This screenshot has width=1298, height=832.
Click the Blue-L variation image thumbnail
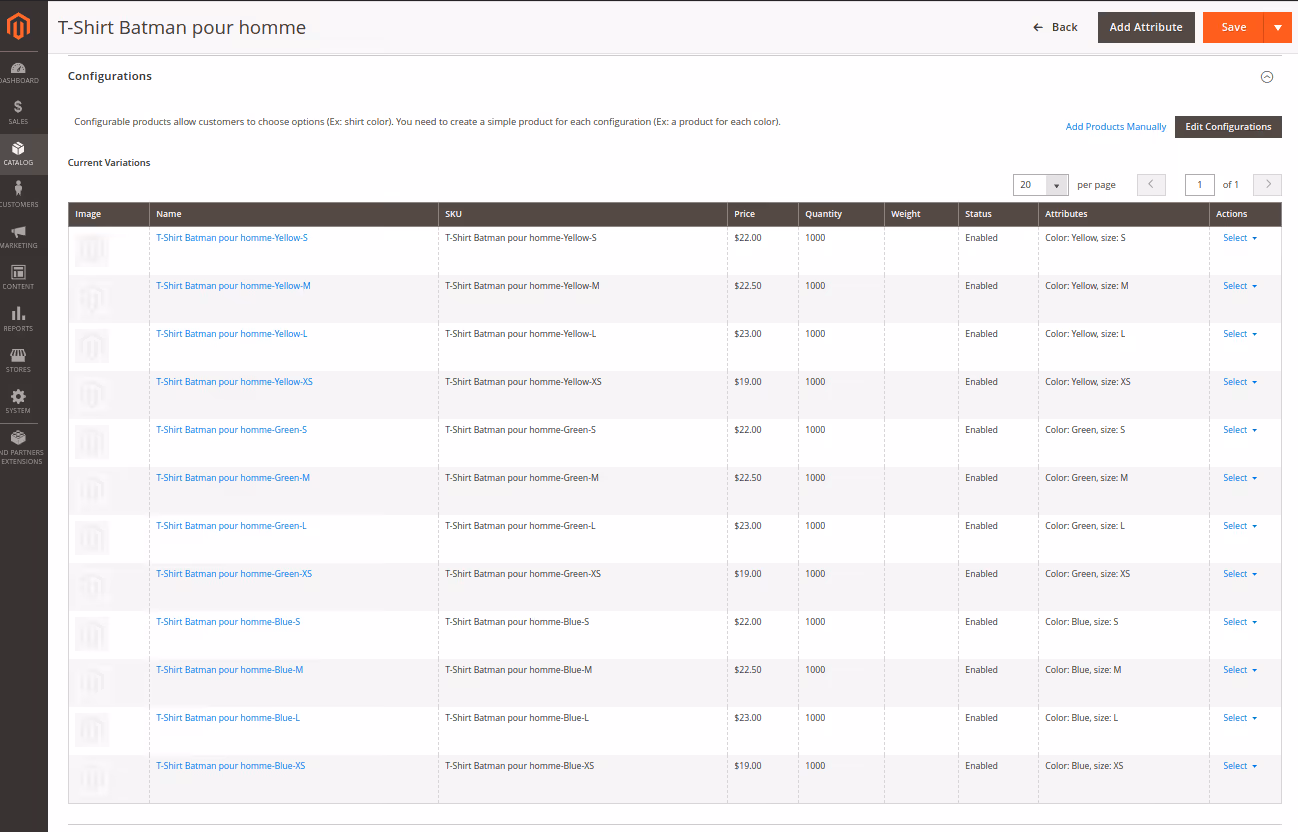pos(92,730)
